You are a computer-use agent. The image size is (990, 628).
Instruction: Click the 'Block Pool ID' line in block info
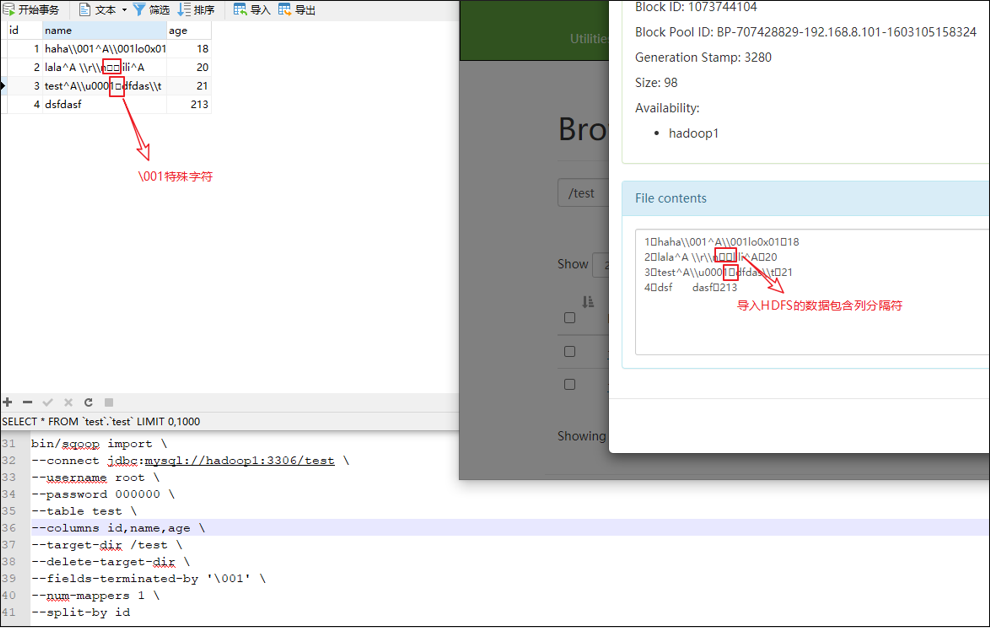[806, 32]
